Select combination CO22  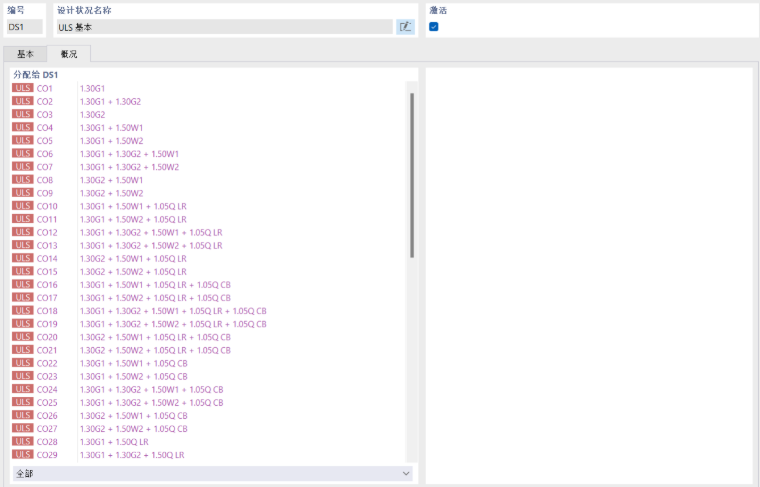pyautogui.click(x=208, y=363)
